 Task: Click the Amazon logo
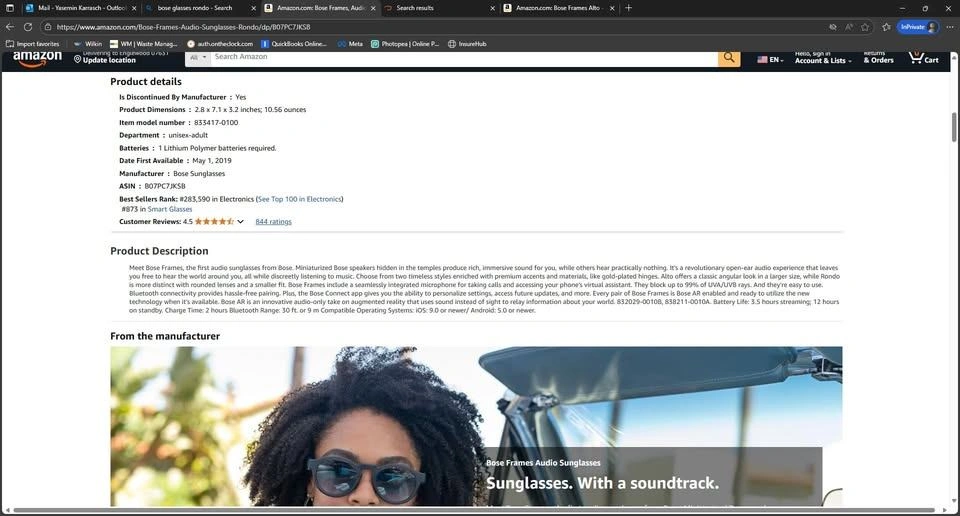pos(37,59)
